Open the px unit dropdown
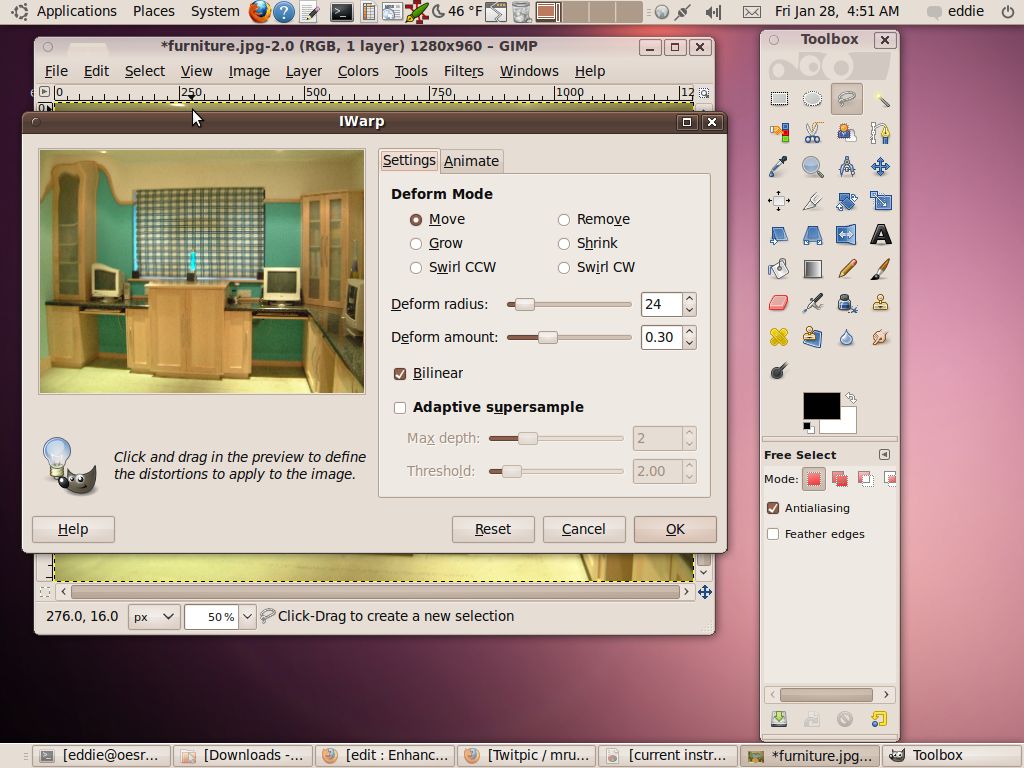The image size is (1024, 768). tap(154, 616)
